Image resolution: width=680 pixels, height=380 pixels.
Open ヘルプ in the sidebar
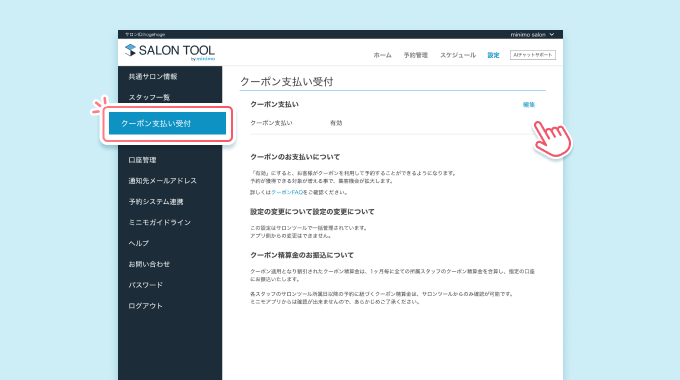(x=138, y=243)
